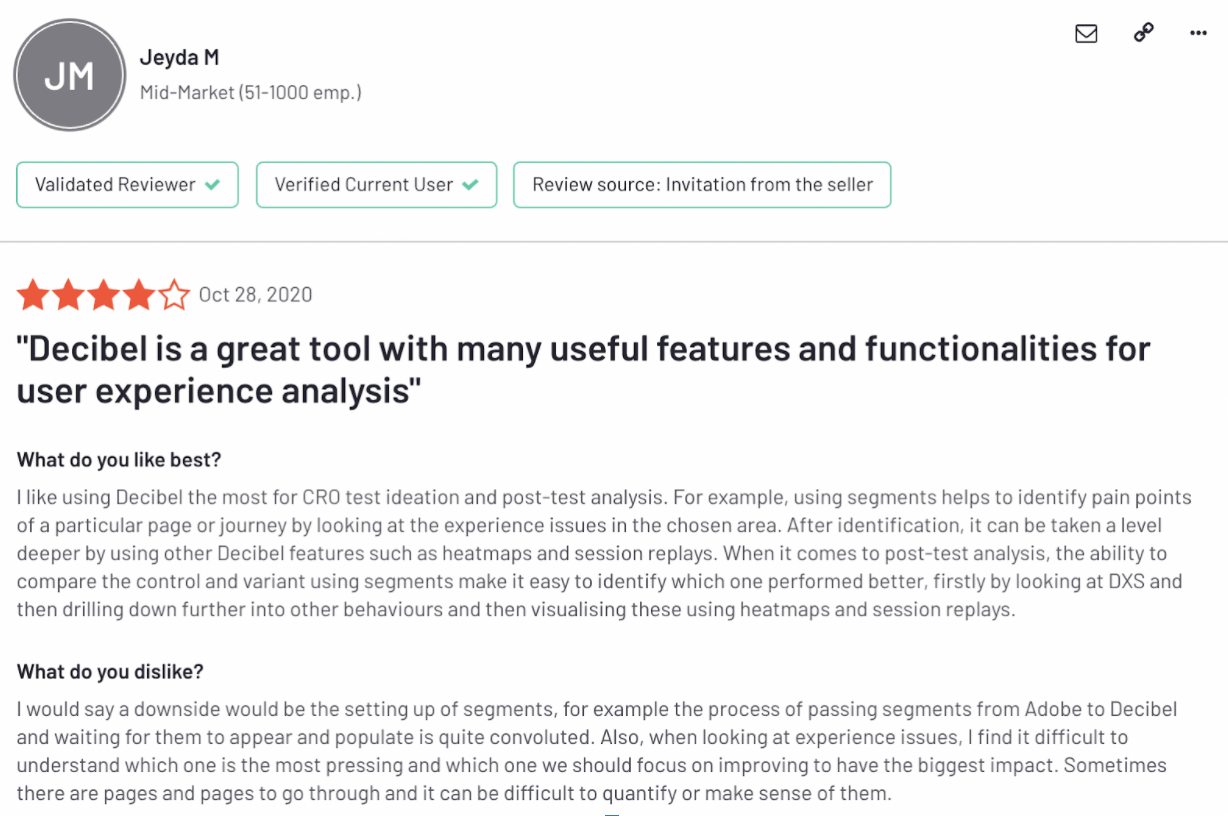Image resolution: width=1228 pixels, height=816 pixels.
Task: Click the third orange rating star
Action: (x=103, y=295)
